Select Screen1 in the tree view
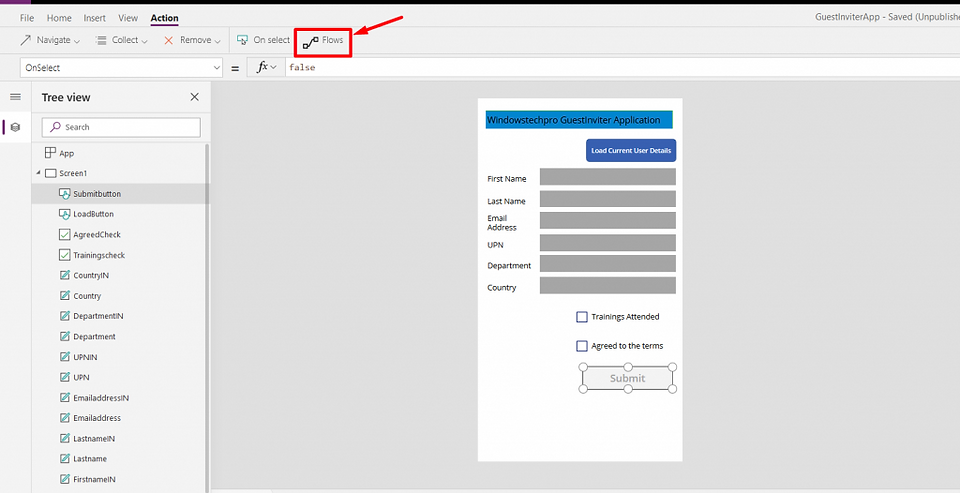The image size is (960, 493). [73, 173]
